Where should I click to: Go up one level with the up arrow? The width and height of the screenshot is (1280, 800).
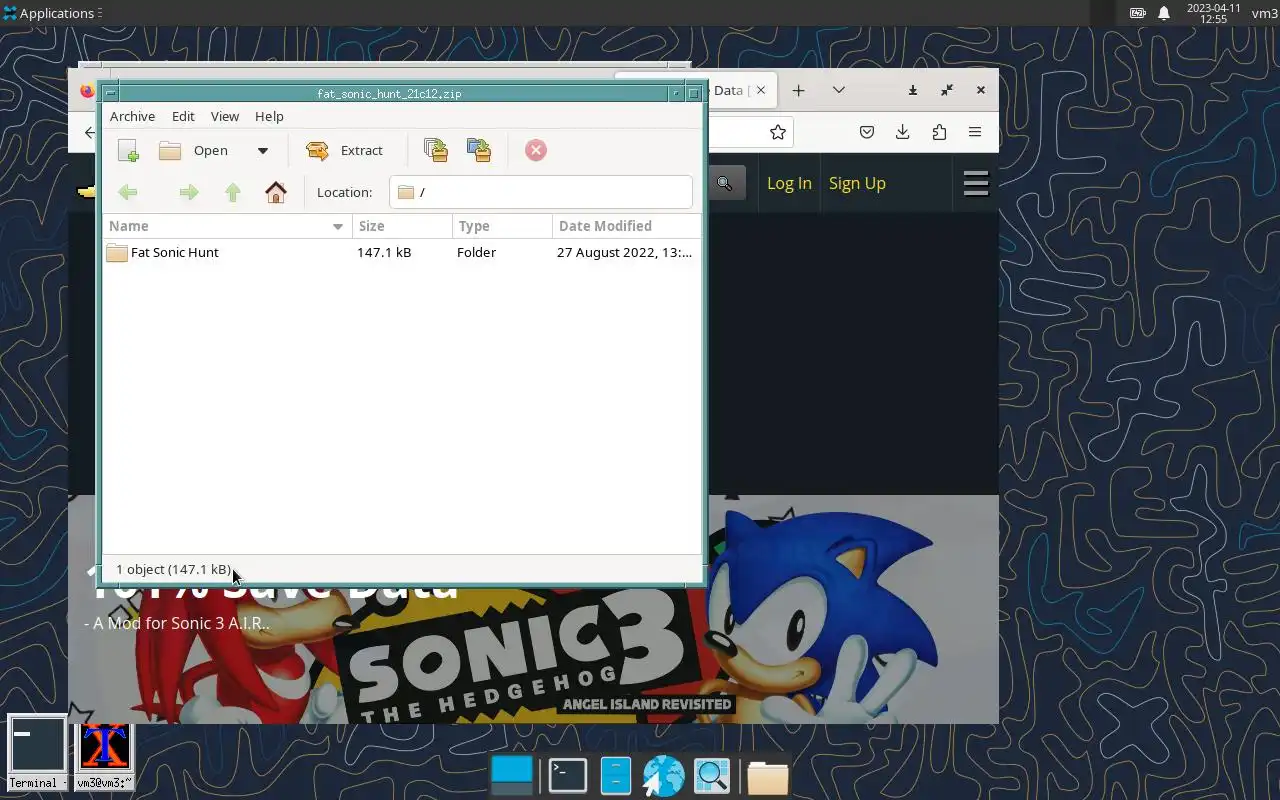click(x=233, y=192)
